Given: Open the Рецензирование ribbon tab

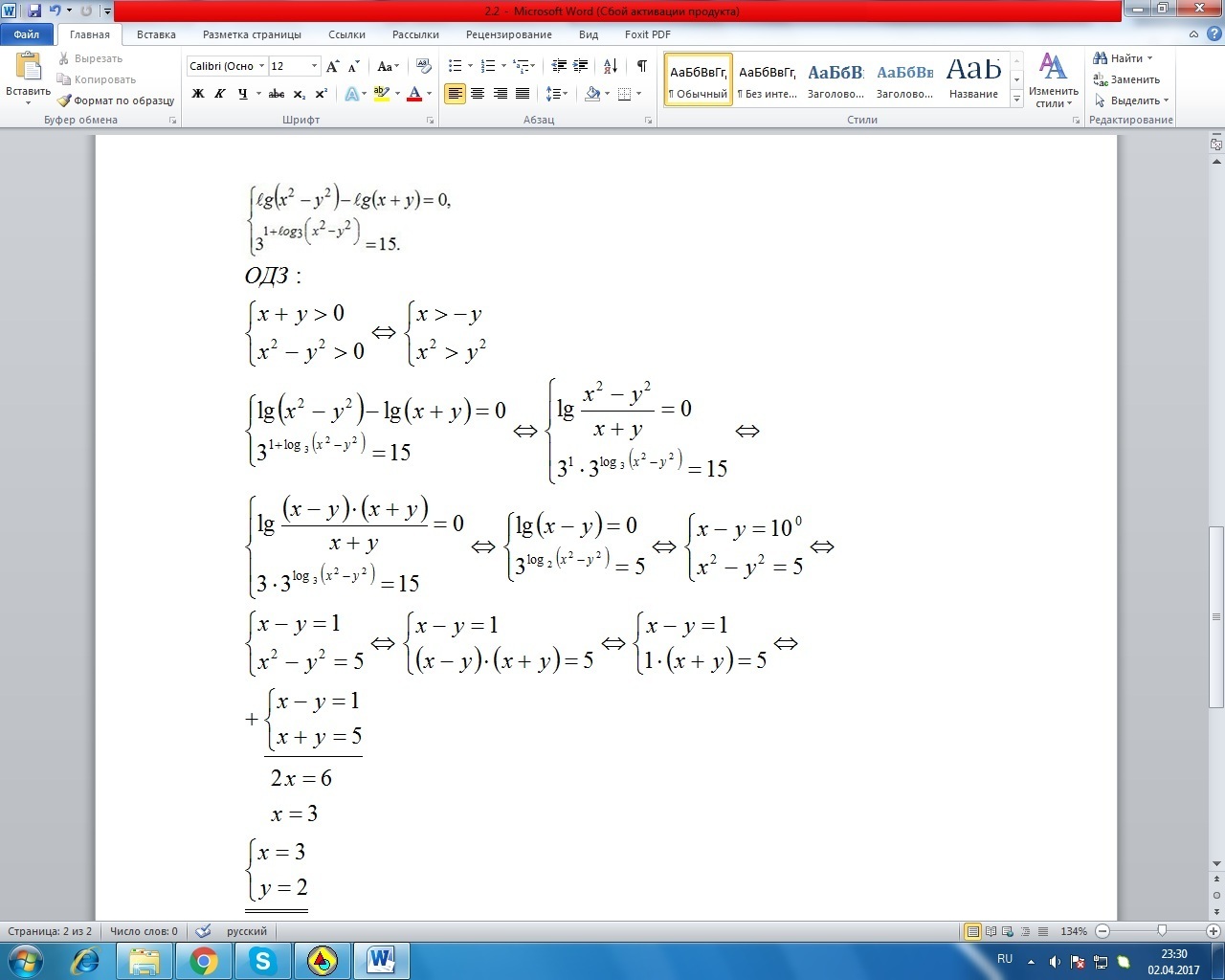Looking at the screenshot, I should (508, 34).
